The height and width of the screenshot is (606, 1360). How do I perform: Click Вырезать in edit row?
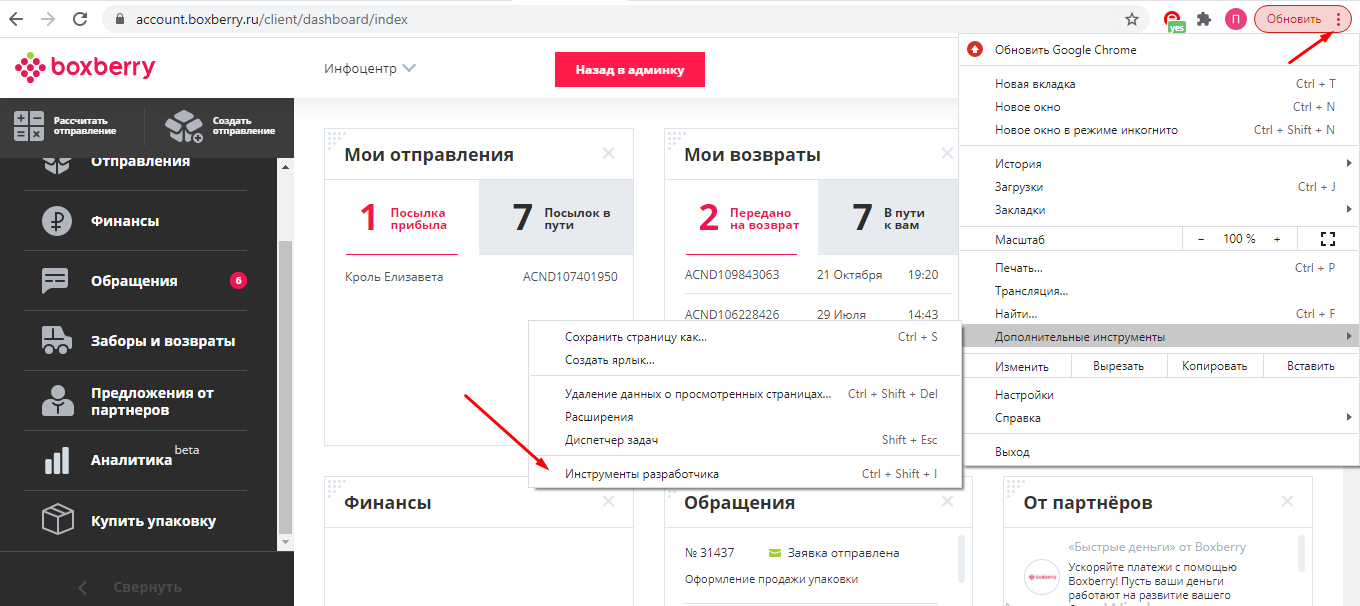(x=1118, y=367)
